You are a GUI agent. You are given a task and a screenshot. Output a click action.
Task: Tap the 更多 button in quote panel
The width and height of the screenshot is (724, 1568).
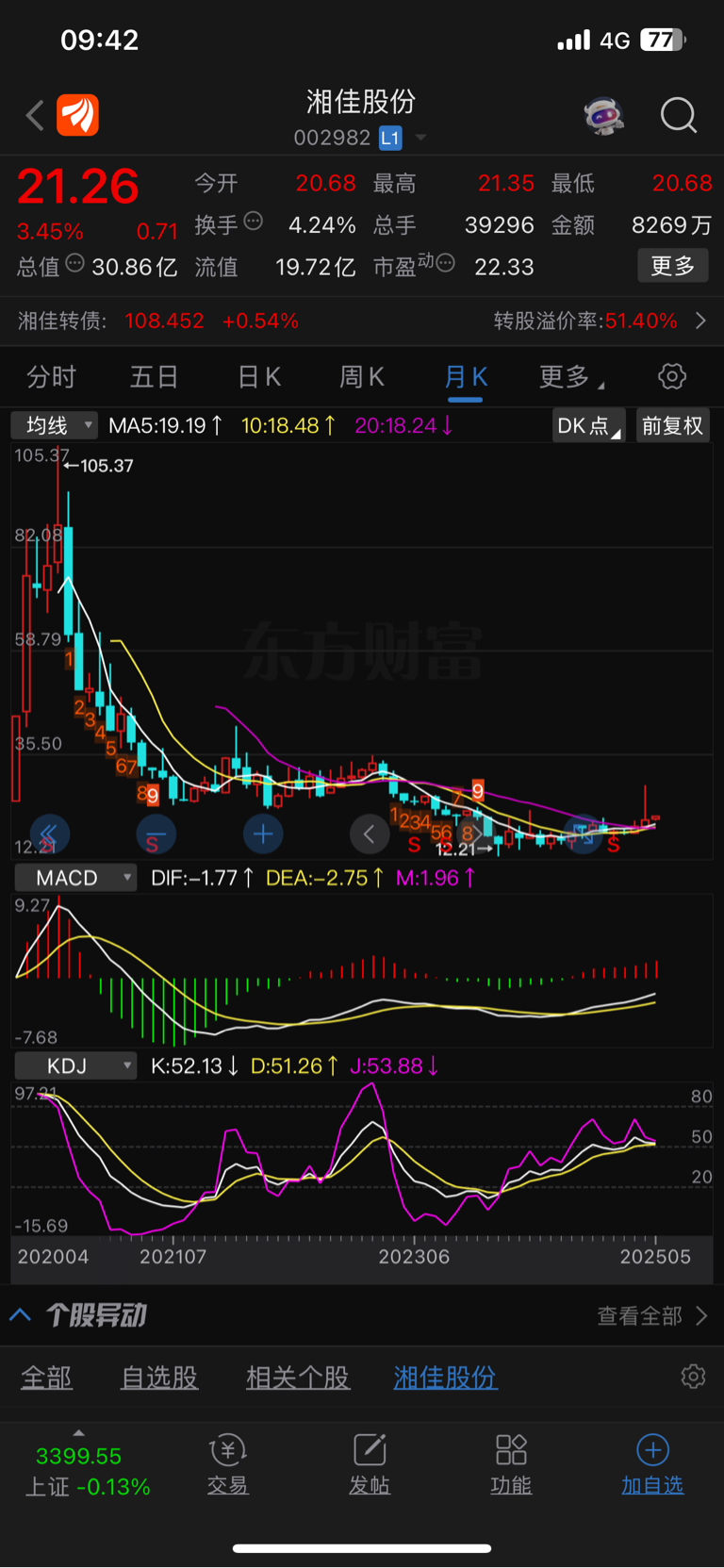pos(672,266)
